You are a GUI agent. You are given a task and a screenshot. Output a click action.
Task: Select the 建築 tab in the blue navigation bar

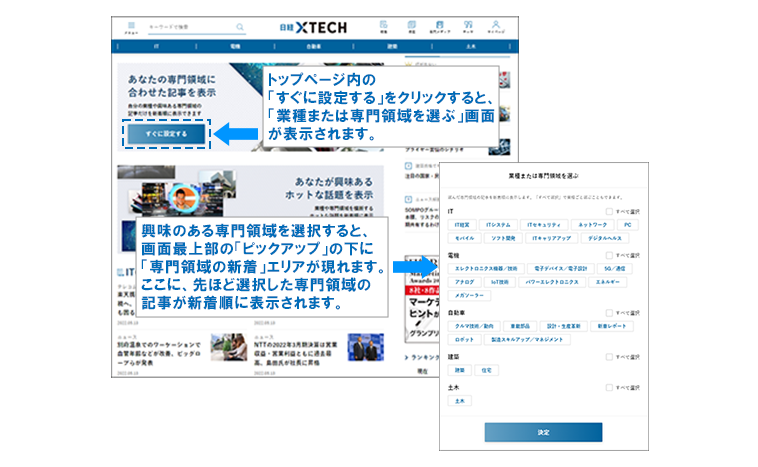click(x=392, y=46)
